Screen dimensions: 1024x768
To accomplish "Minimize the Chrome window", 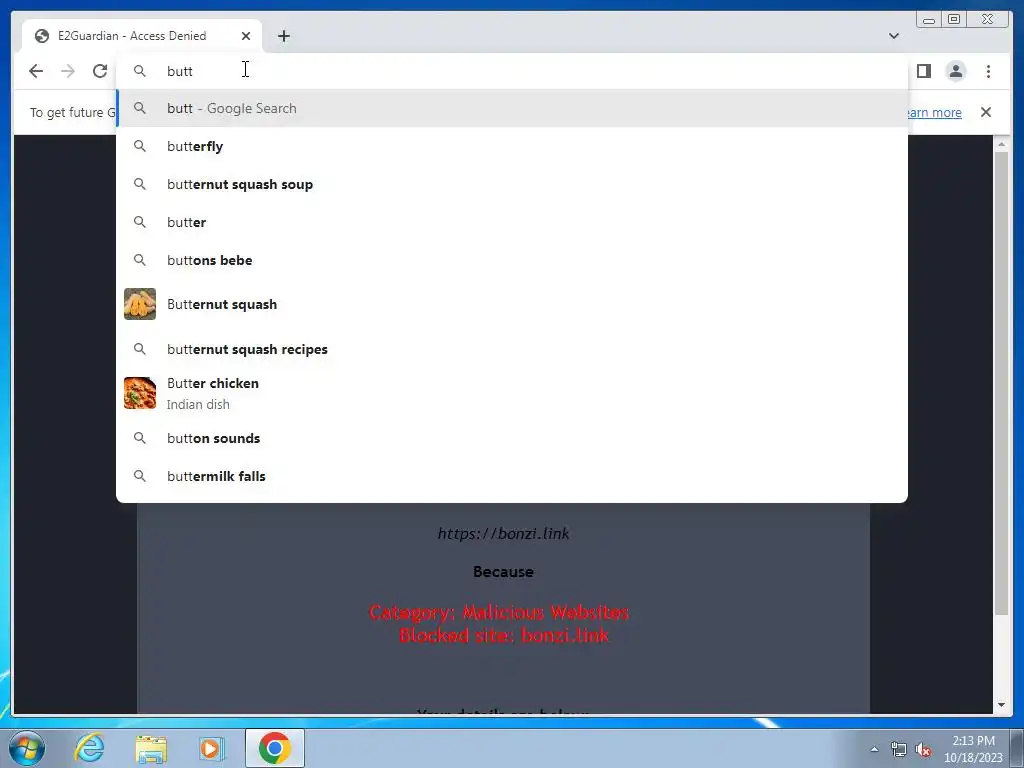I will [x=929, y=19].
